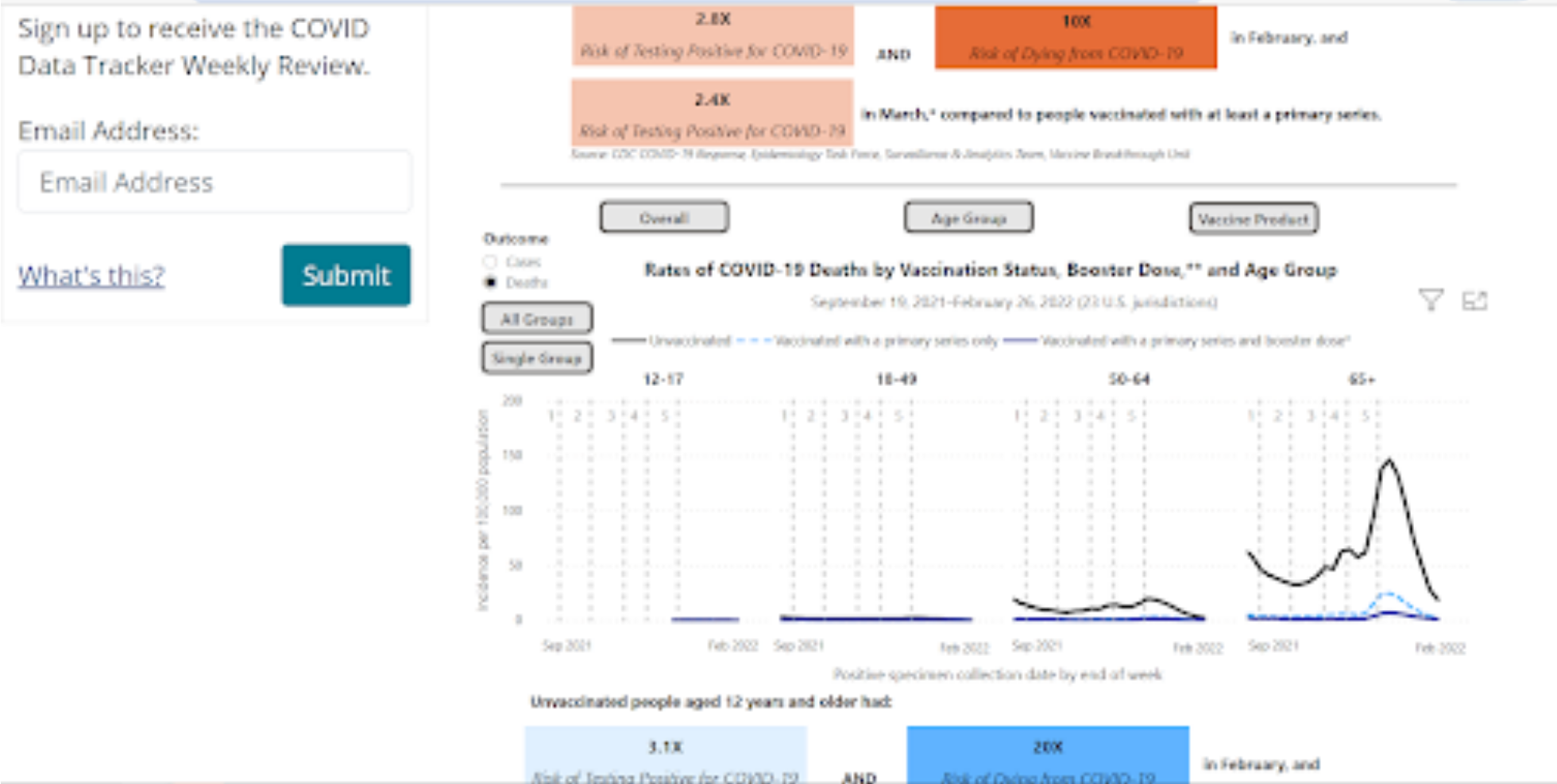Click the Email Address input field

(214, 182)
